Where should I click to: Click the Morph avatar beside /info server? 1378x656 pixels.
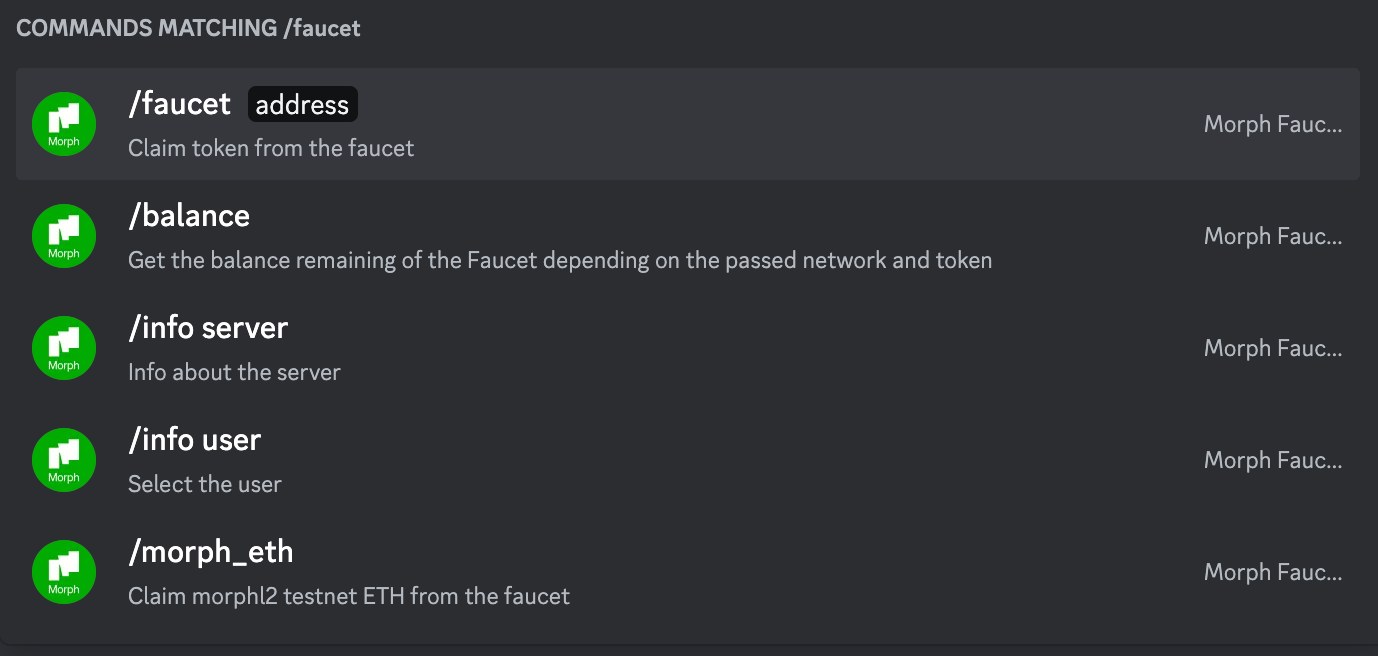click(x=64, y=348)
